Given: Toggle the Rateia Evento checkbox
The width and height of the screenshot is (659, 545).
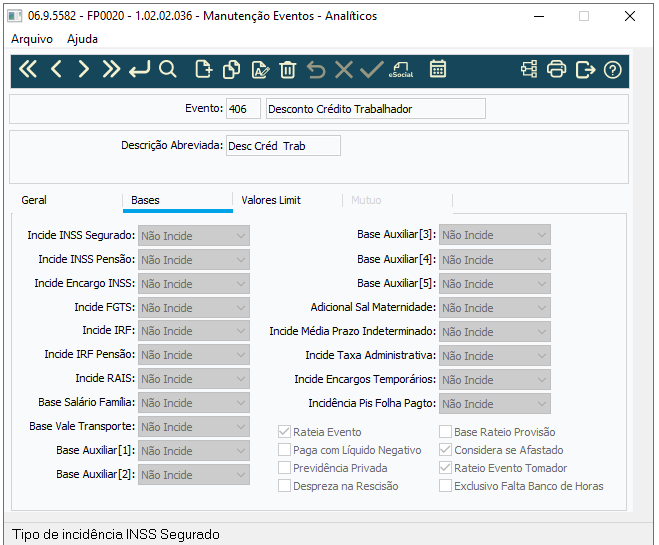Looking at the screenshot, I should click(x=284, y=432).
